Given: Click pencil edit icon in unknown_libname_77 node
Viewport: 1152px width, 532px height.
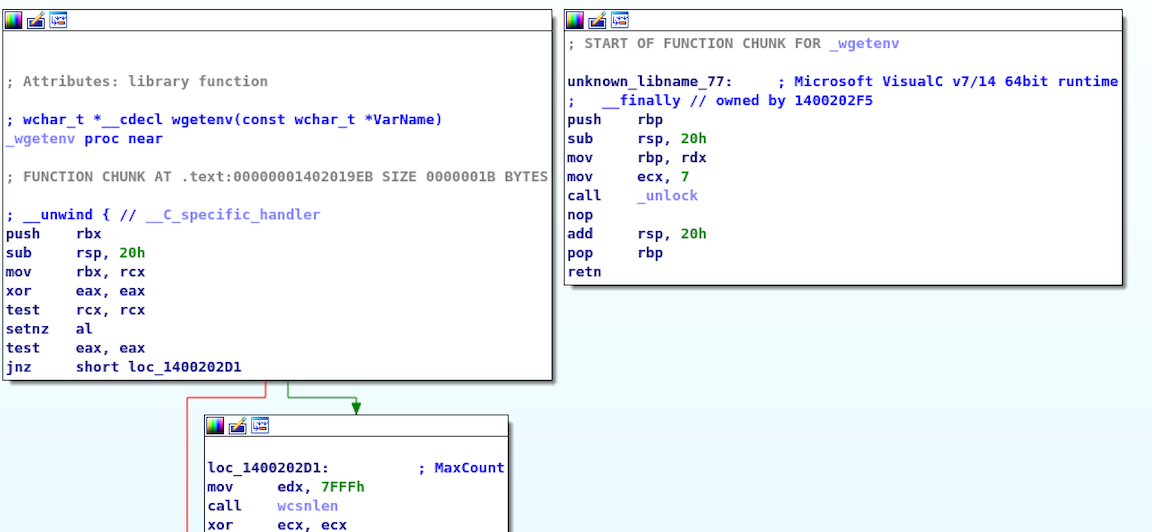Looking at the screenshot, I should coord(597,21).
